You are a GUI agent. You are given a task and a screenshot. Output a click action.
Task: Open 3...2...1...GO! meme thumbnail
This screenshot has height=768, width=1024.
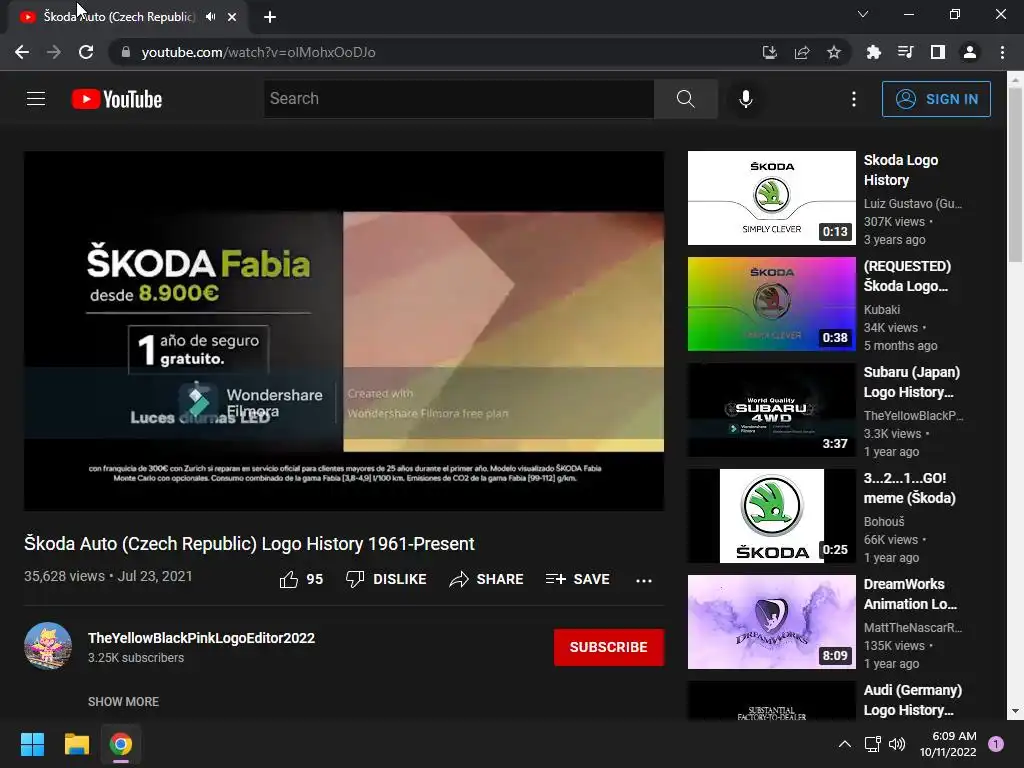coord(771,516)
